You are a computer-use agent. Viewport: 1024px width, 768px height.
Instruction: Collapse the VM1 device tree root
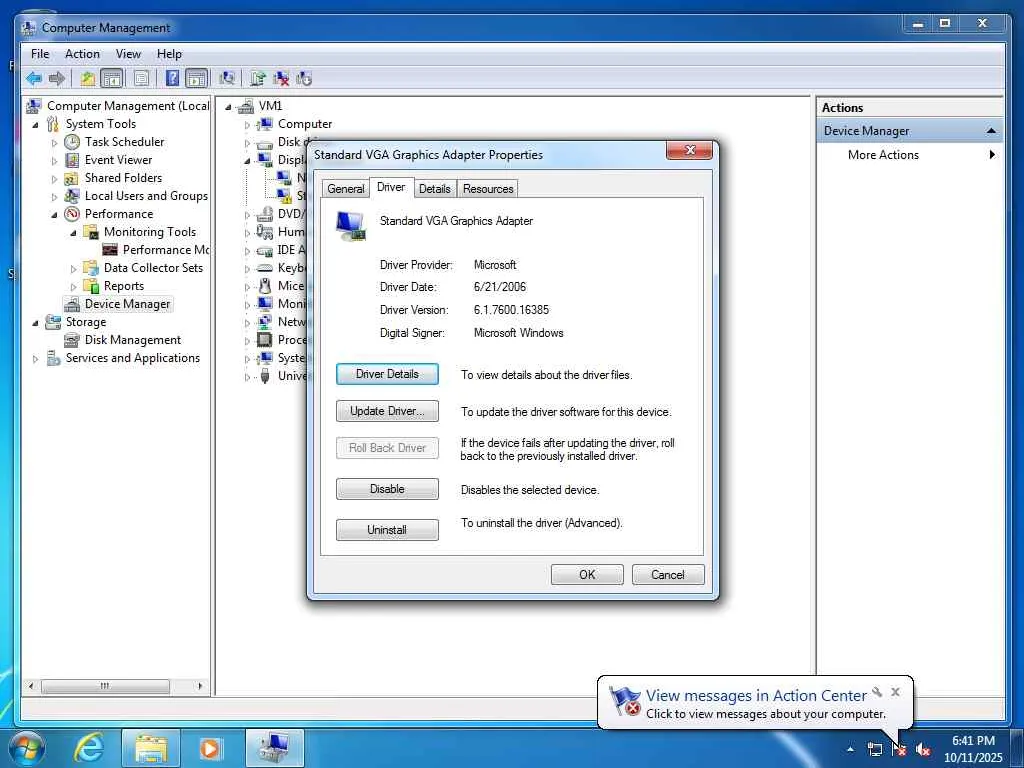pos(228,106)
